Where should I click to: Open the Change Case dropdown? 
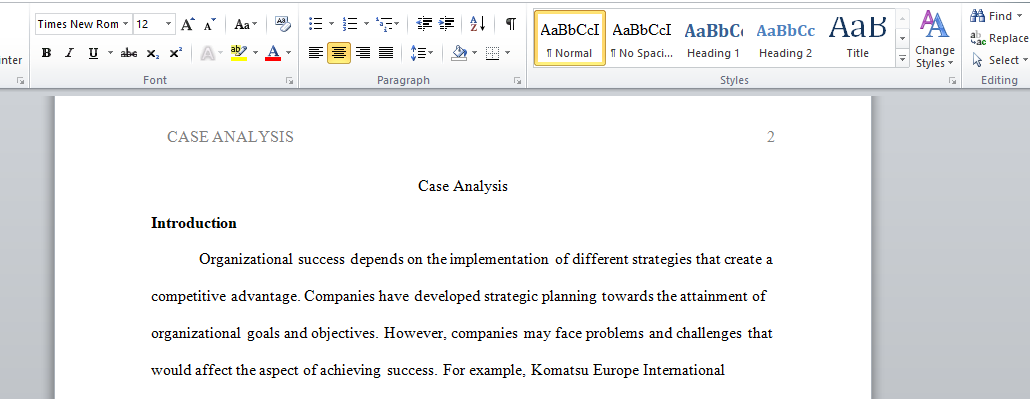246,24
